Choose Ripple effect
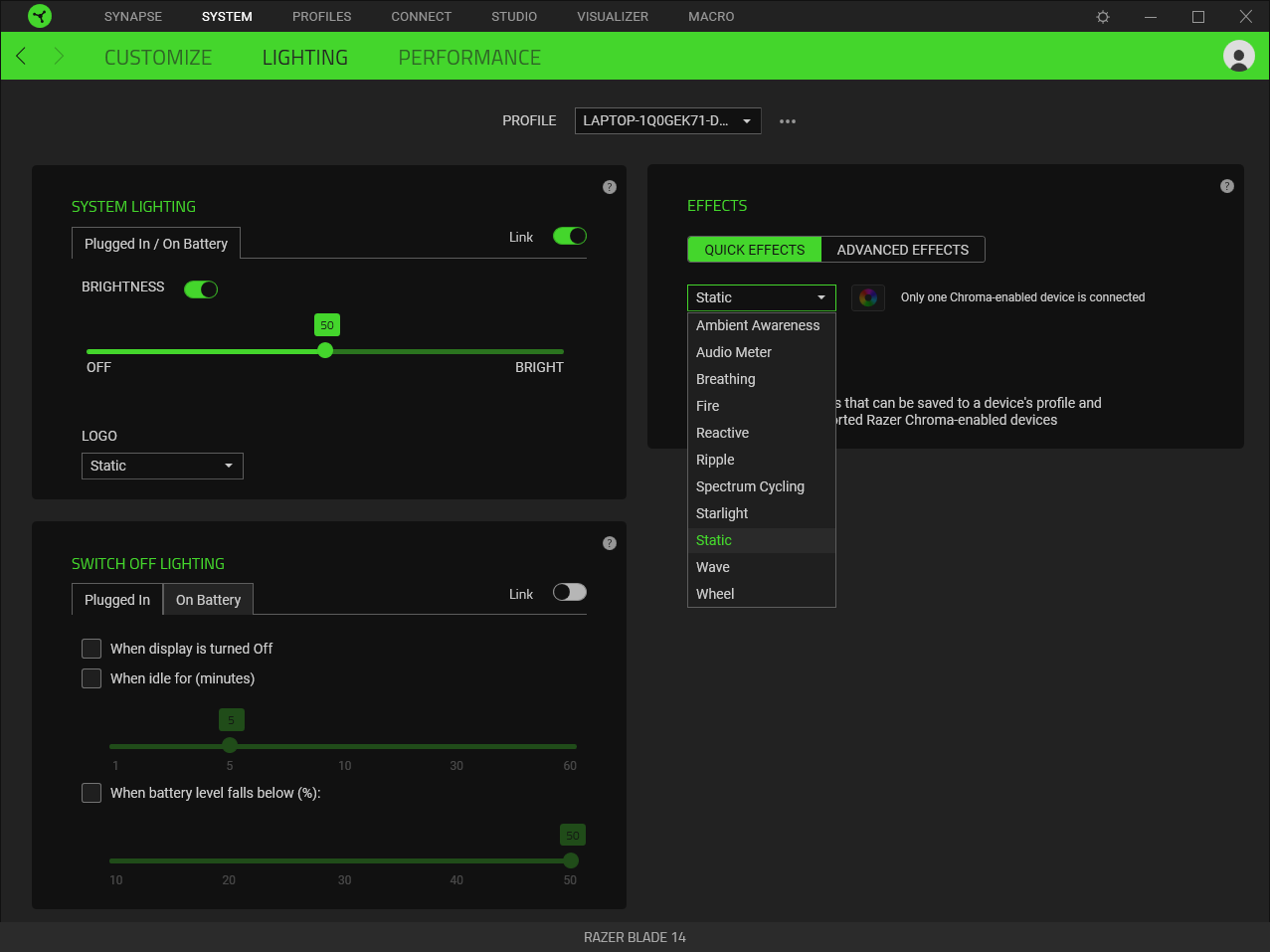This screenshot has height=952, width=1270. (x=762, y=460)
